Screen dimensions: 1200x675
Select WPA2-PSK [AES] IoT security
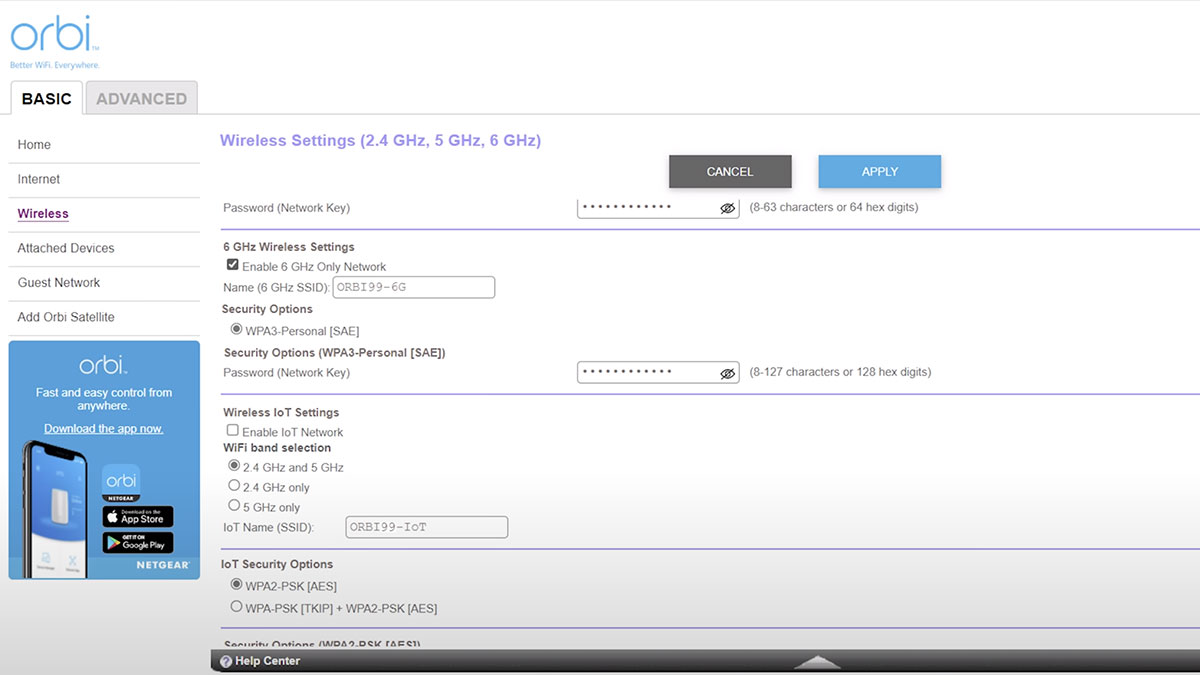[x=236, y=584]
